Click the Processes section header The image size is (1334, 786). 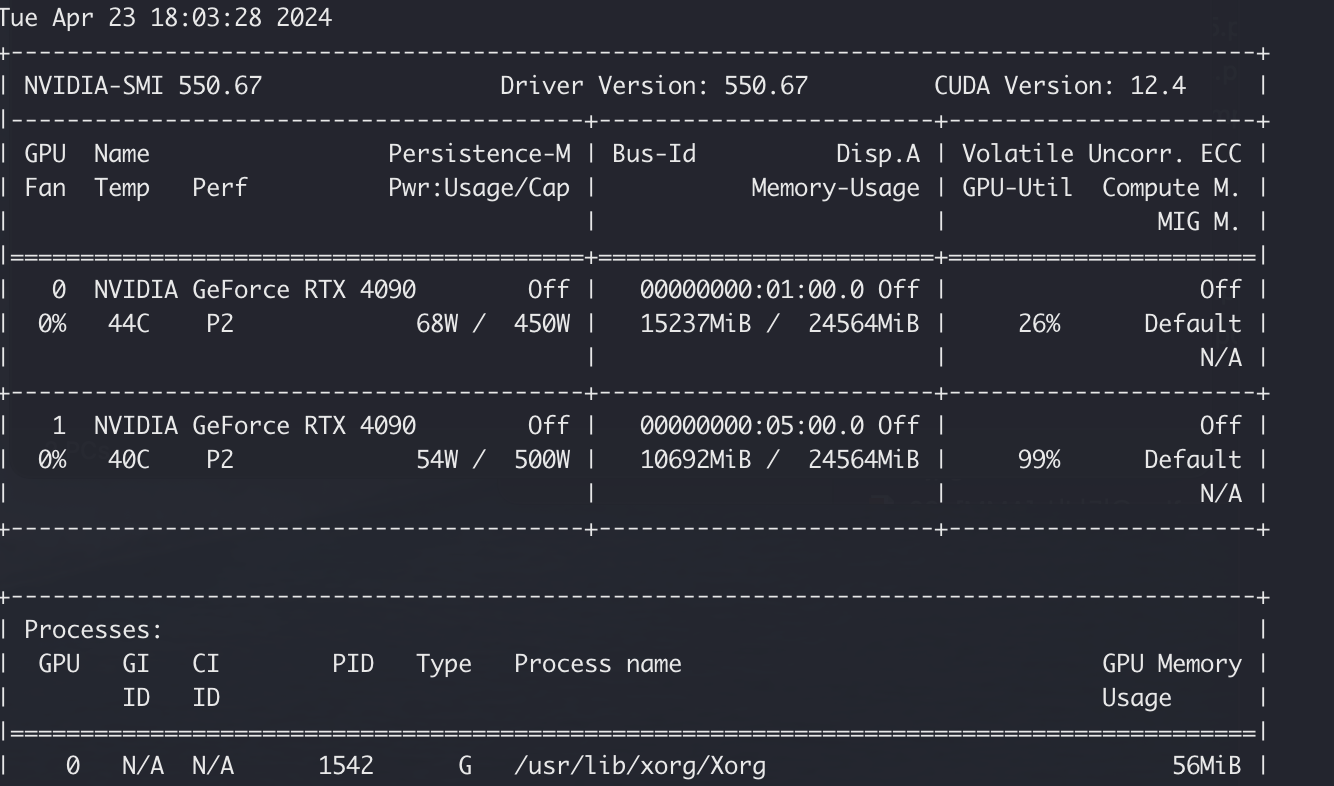coord(92,629)
